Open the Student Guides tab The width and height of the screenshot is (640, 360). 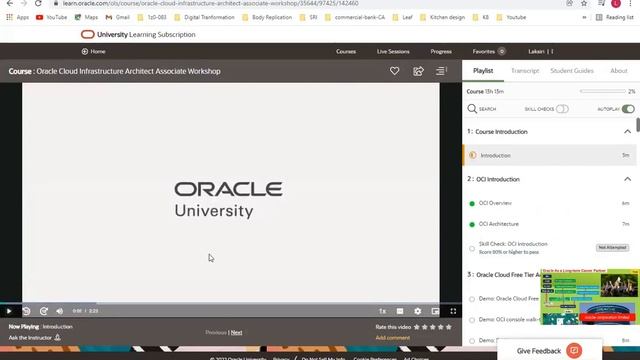coord(572,71)
